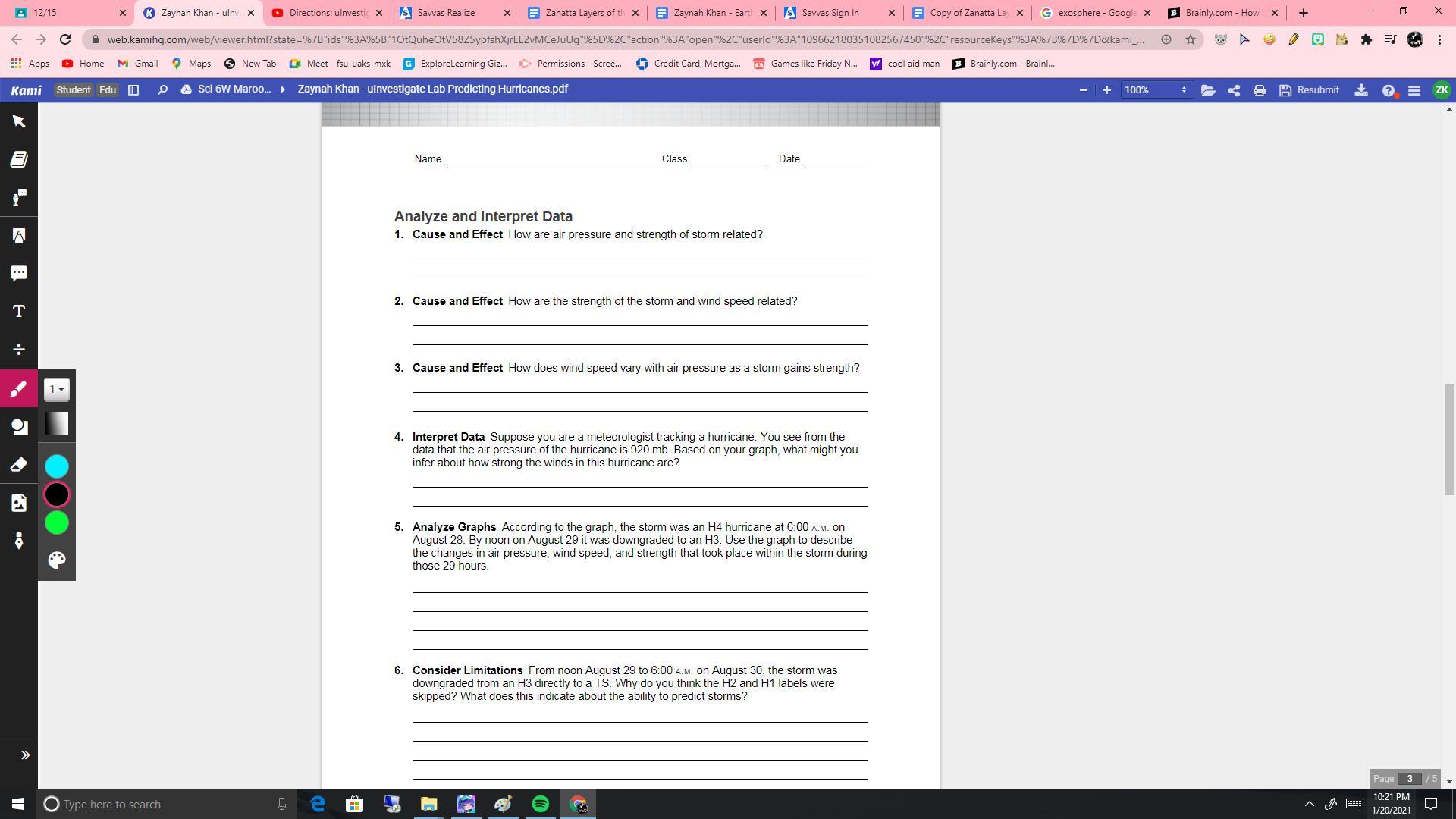Image resolution: width=1456 pixels, height=819 pixels.
Task: Open the Kami hamburger menu
Action: [1414, 90]
